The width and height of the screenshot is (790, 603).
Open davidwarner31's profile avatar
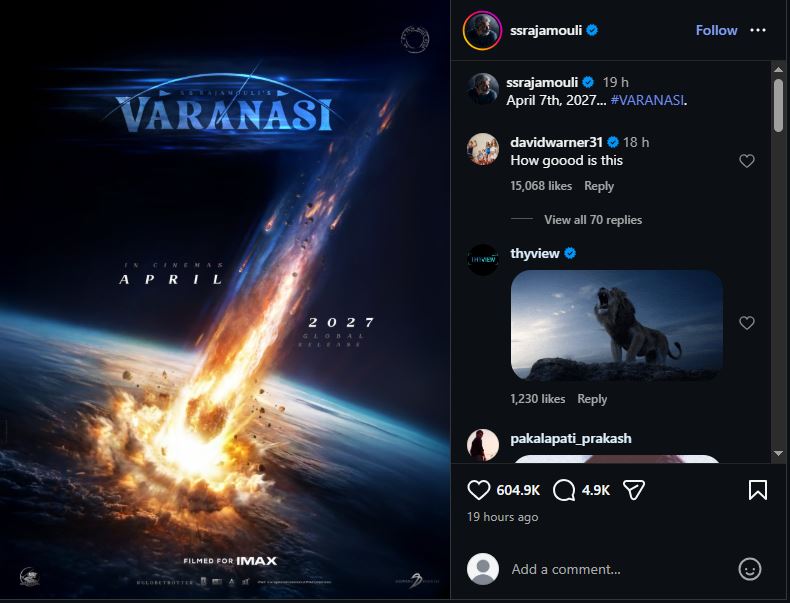(x=484, y=149)
